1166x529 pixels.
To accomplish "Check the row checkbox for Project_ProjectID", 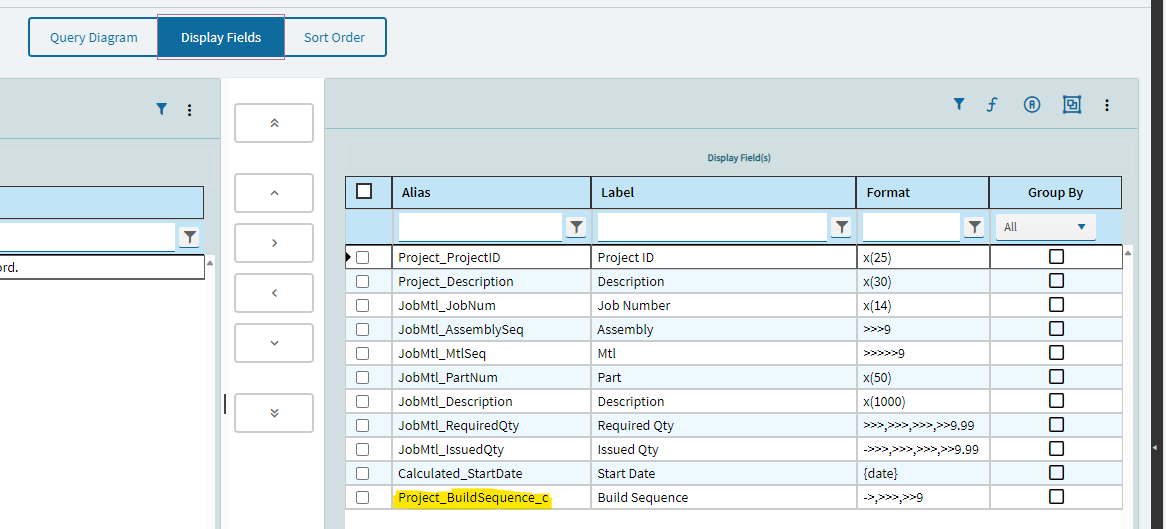I will pyautogui.click(x=362, y=257).
